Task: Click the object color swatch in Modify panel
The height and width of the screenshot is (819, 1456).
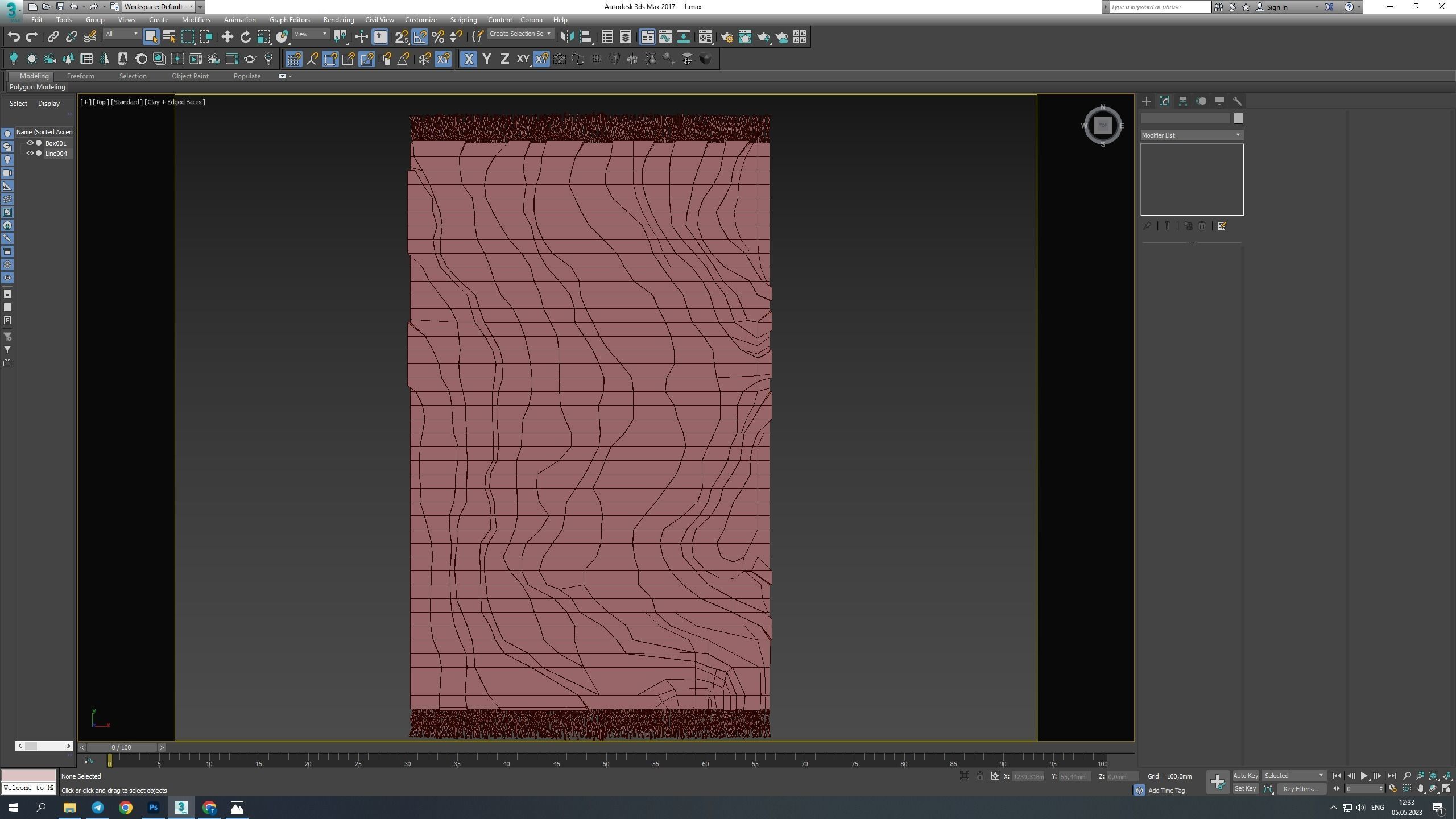Action: pyautogui.click(x=1238, y=118)
